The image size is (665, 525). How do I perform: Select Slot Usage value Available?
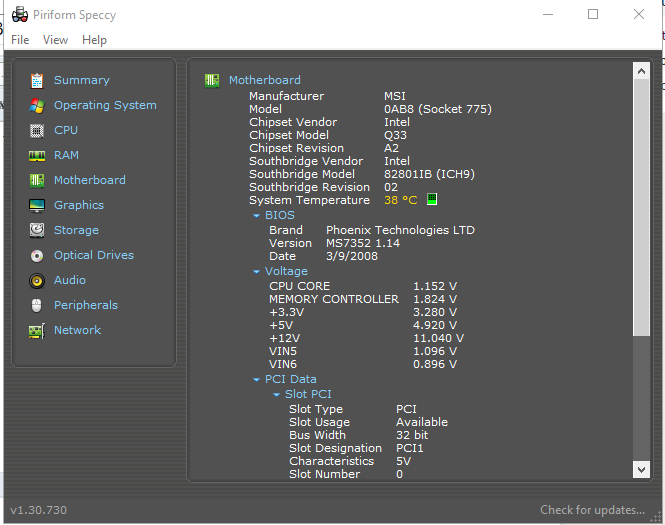(x=422, y=422)
